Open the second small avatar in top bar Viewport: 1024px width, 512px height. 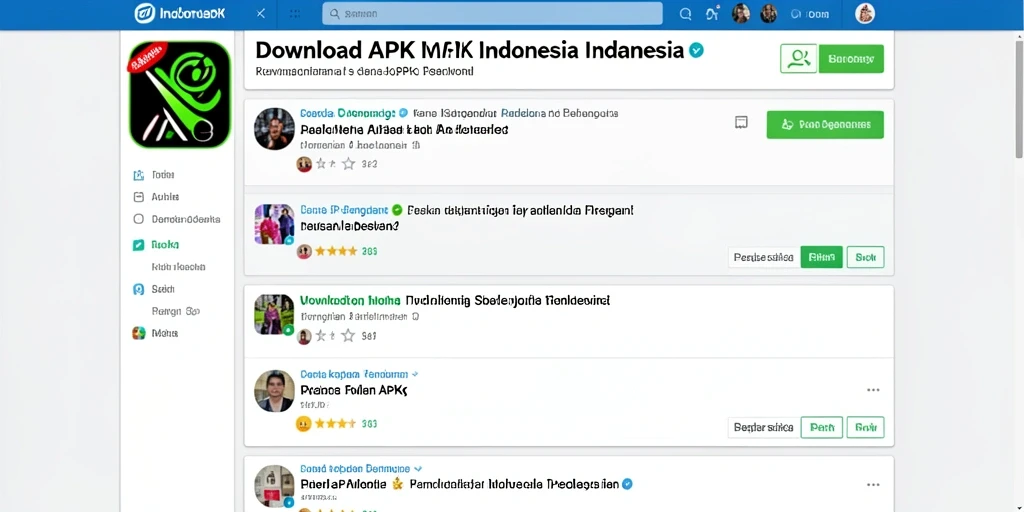(768, 13)
